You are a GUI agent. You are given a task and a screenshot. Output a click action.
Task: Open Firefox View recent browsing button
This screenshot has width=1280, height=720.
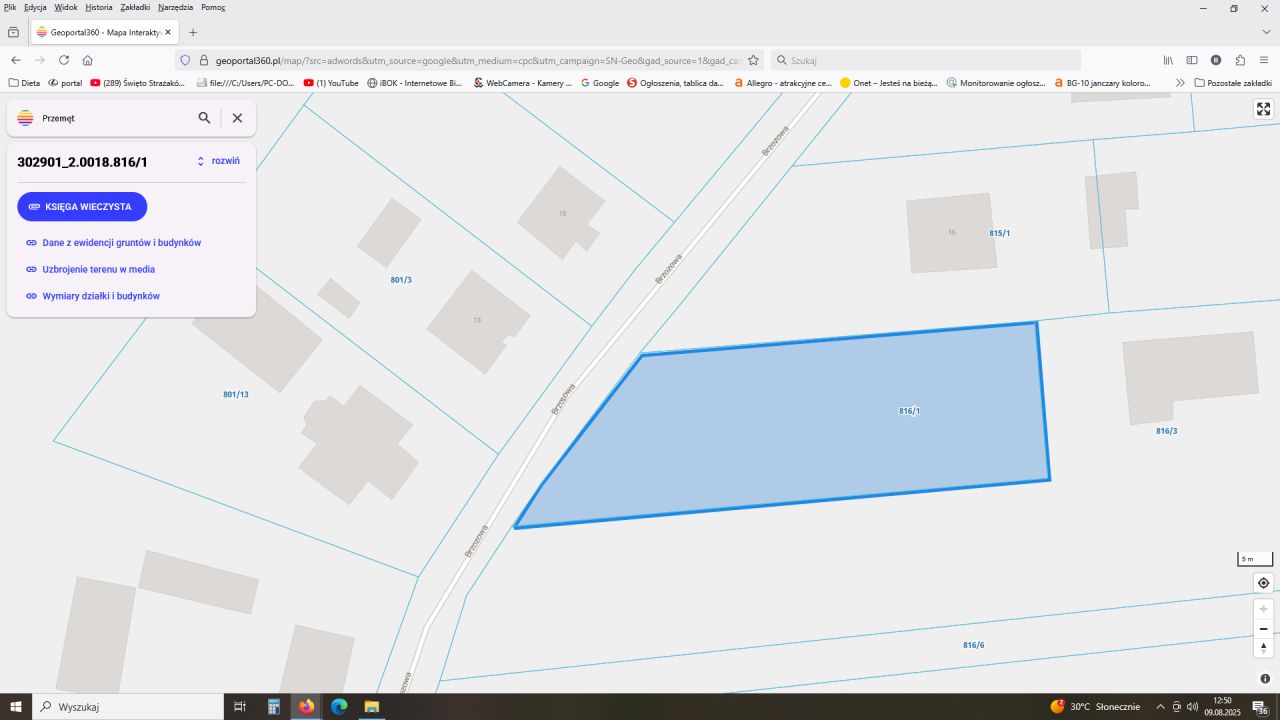tap(13, 32)
